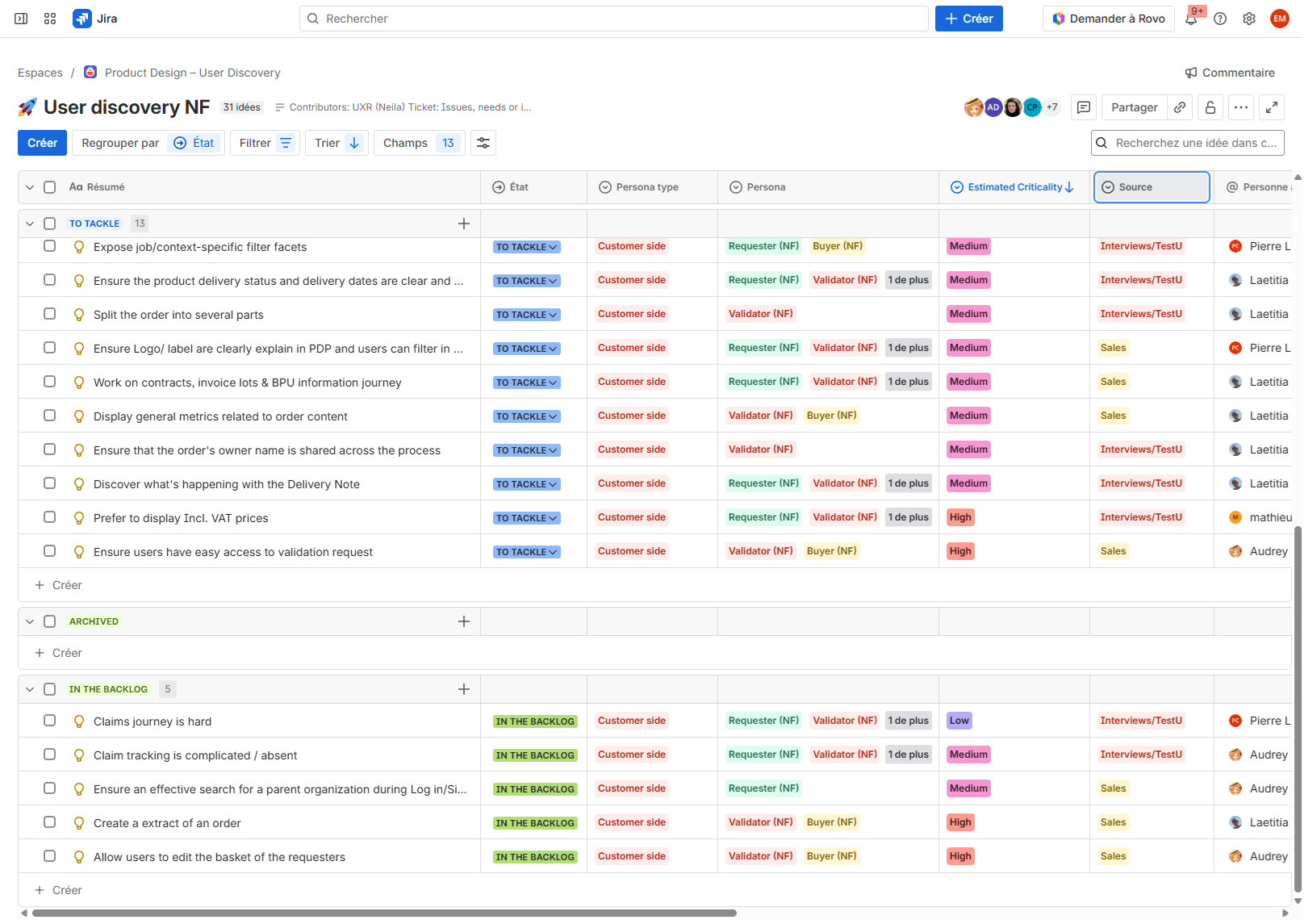The image size is (1304, 924).
Task: Collapse the IN THE BACKLOG group
Action: (x=30, y=689)
